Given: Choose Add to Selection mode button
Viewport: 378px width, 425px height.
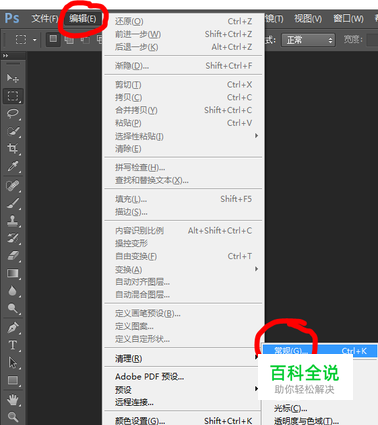Looking at the screenshot, I should (69, 40).
